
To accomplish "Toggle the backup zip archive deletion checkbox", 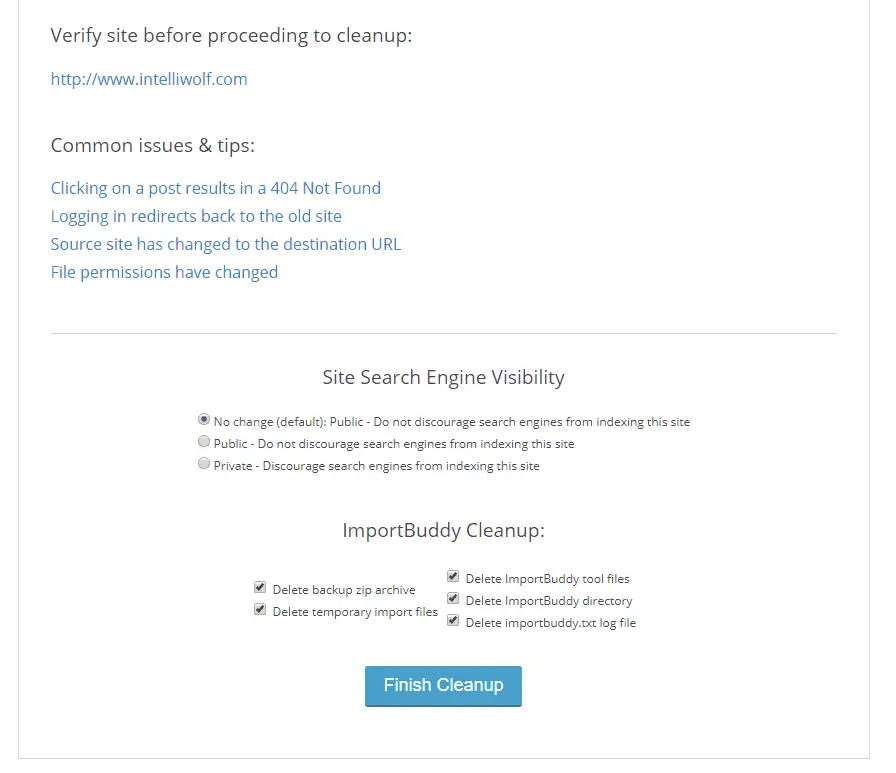I will pyautogui.click(x=260, y=587).
